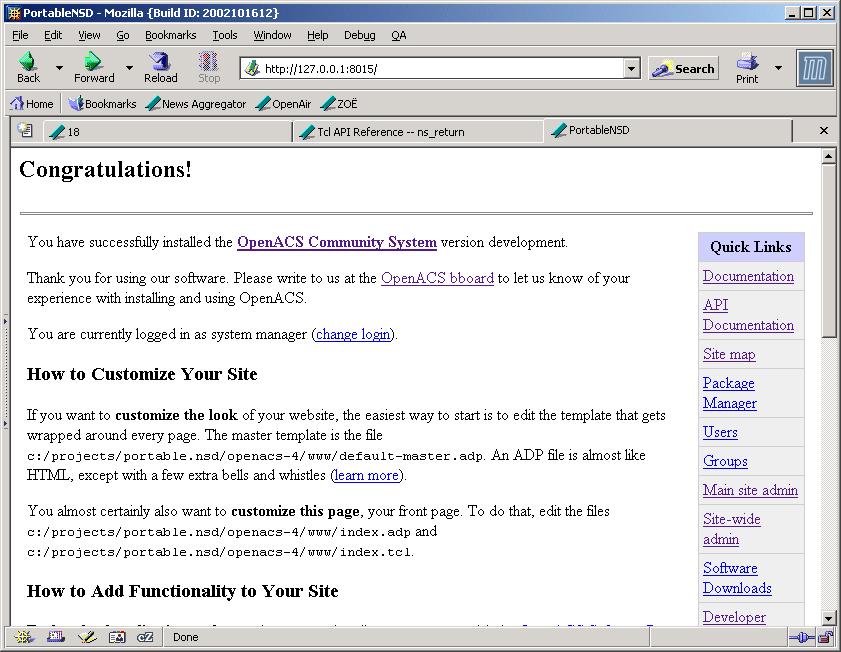
Task: Open the OpenAir bookmark
Action: [284, 103]
